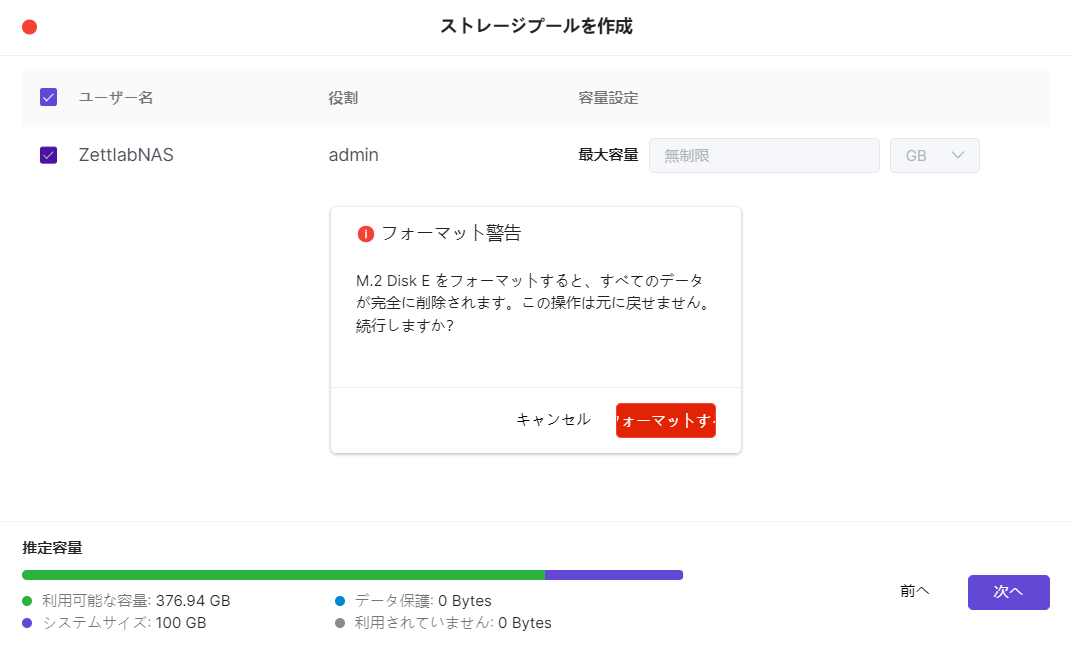
Task: Click the purple system-size bar segment
Action: [613, 575]
